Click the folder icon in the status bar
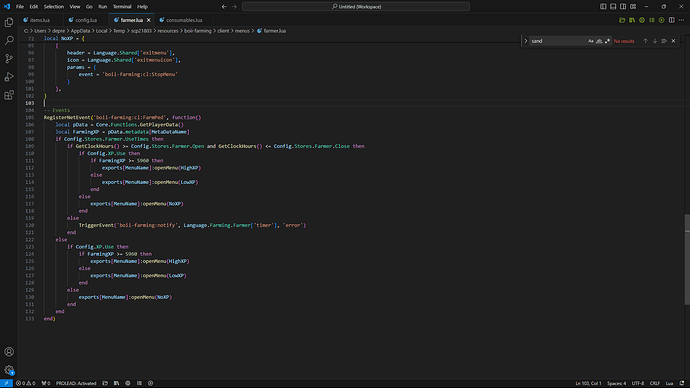The height and width of the screenshot is (388, 690). pyautogui.click(x=105, y=383)
